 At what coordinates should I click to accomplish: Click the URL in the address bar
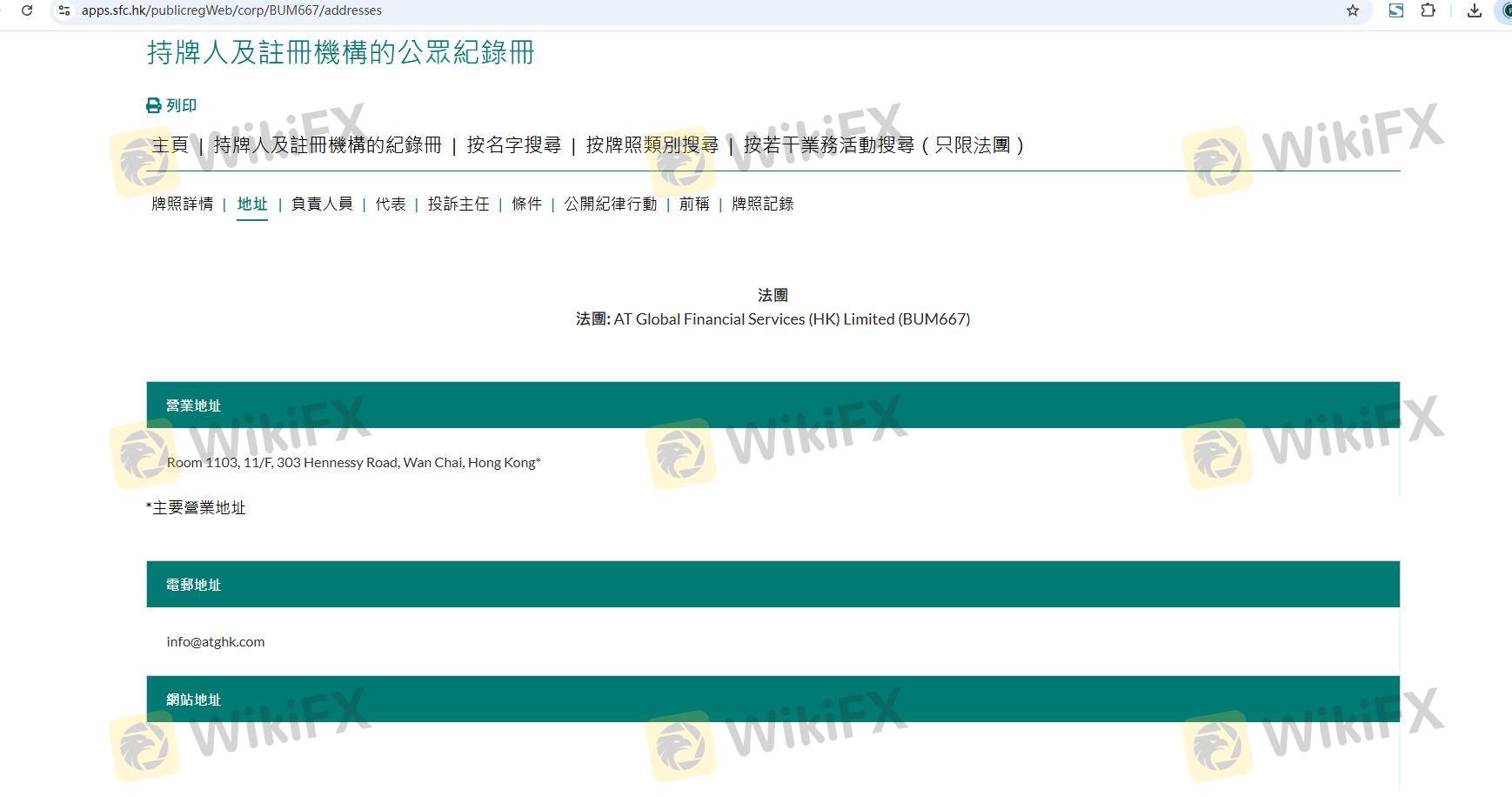231,10
